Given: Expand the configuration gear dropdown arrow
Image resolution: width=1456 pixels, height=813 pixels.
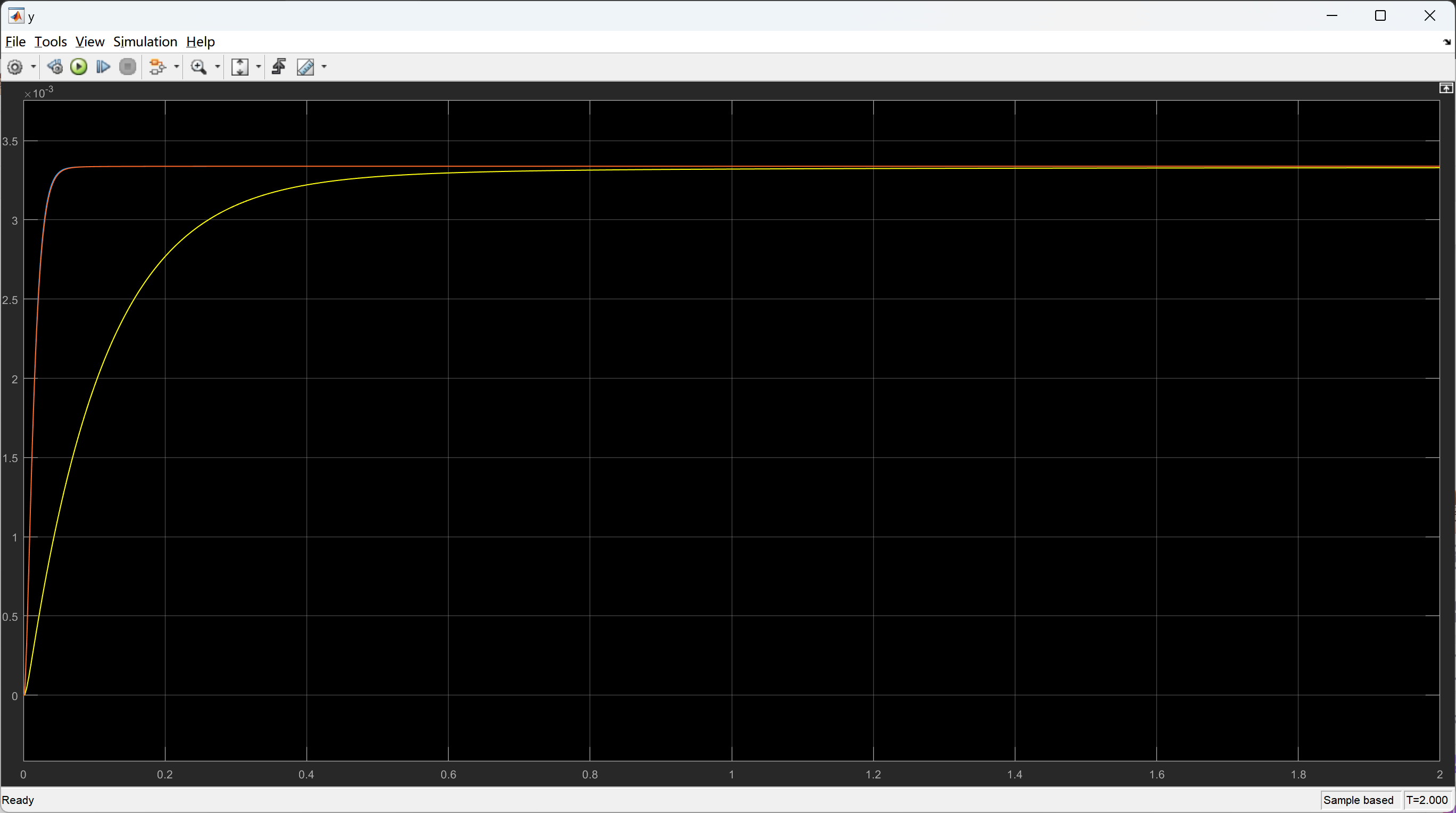Looking at the screenshot, I should pos(34,67).
